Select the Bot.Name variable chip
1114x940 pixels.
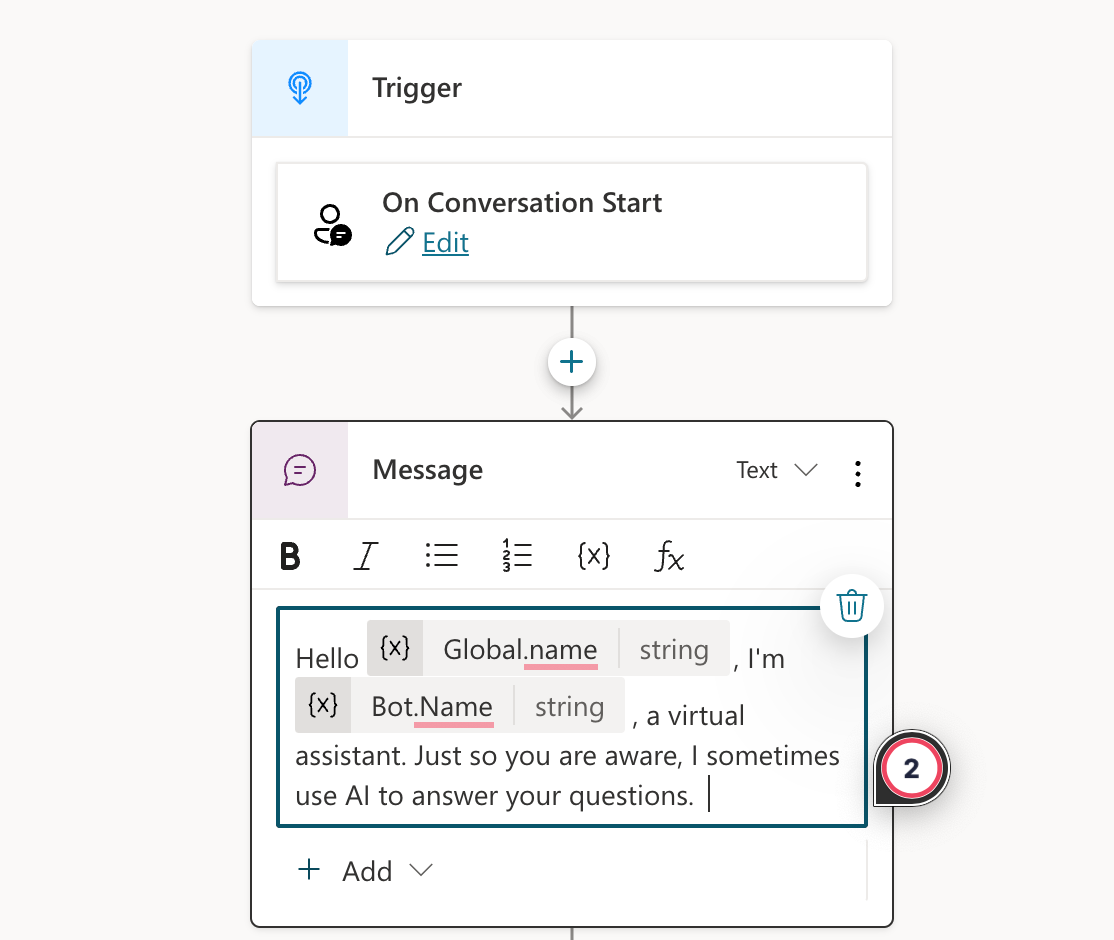click(x=432, y=707)
